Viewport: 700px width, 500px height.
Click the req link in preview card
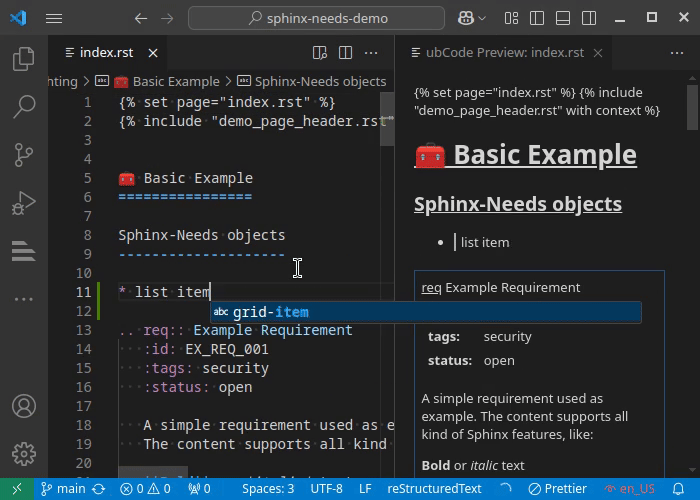(x=431, y=288)
